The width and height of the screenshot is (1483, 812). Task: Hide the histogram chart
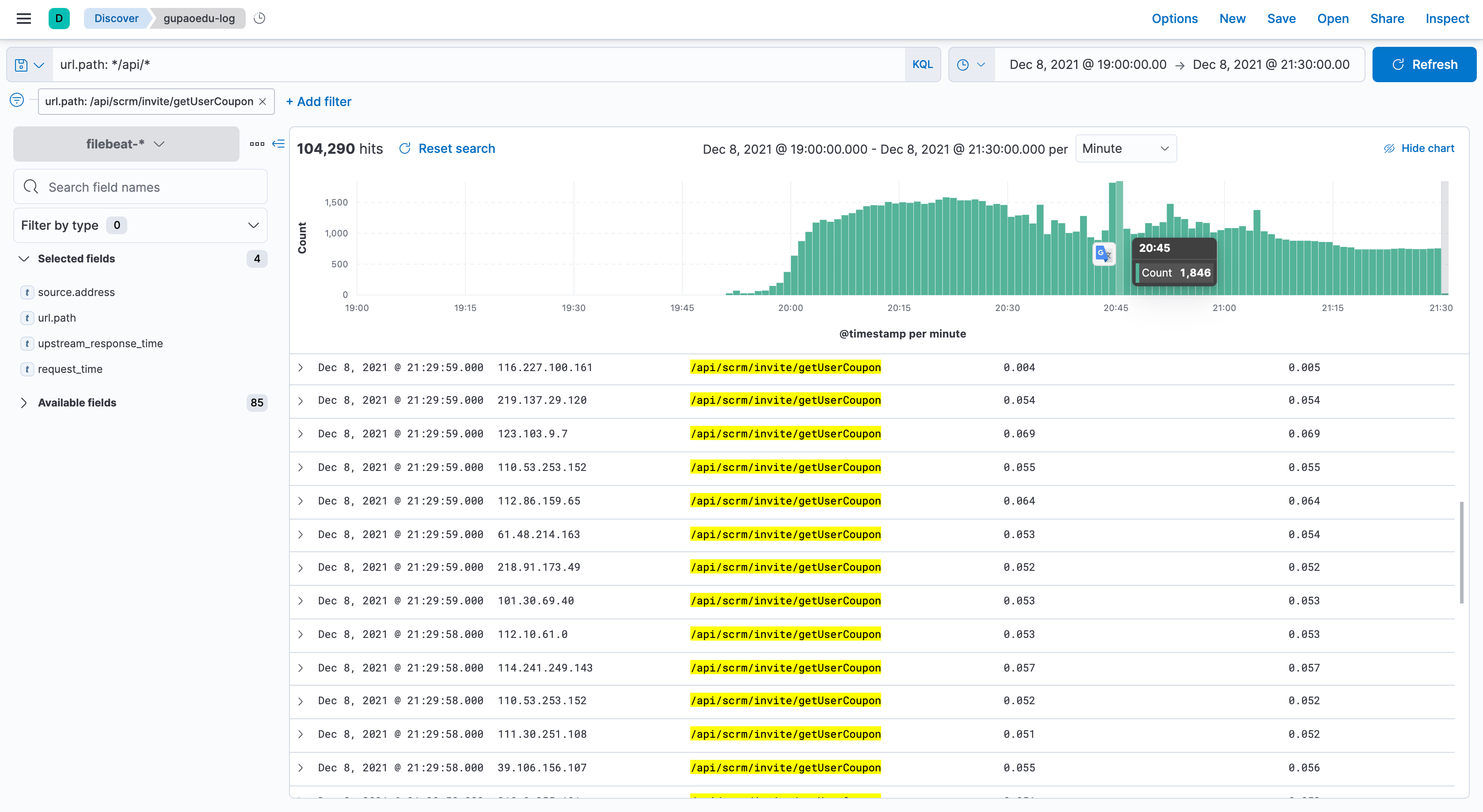point(1419,148)
